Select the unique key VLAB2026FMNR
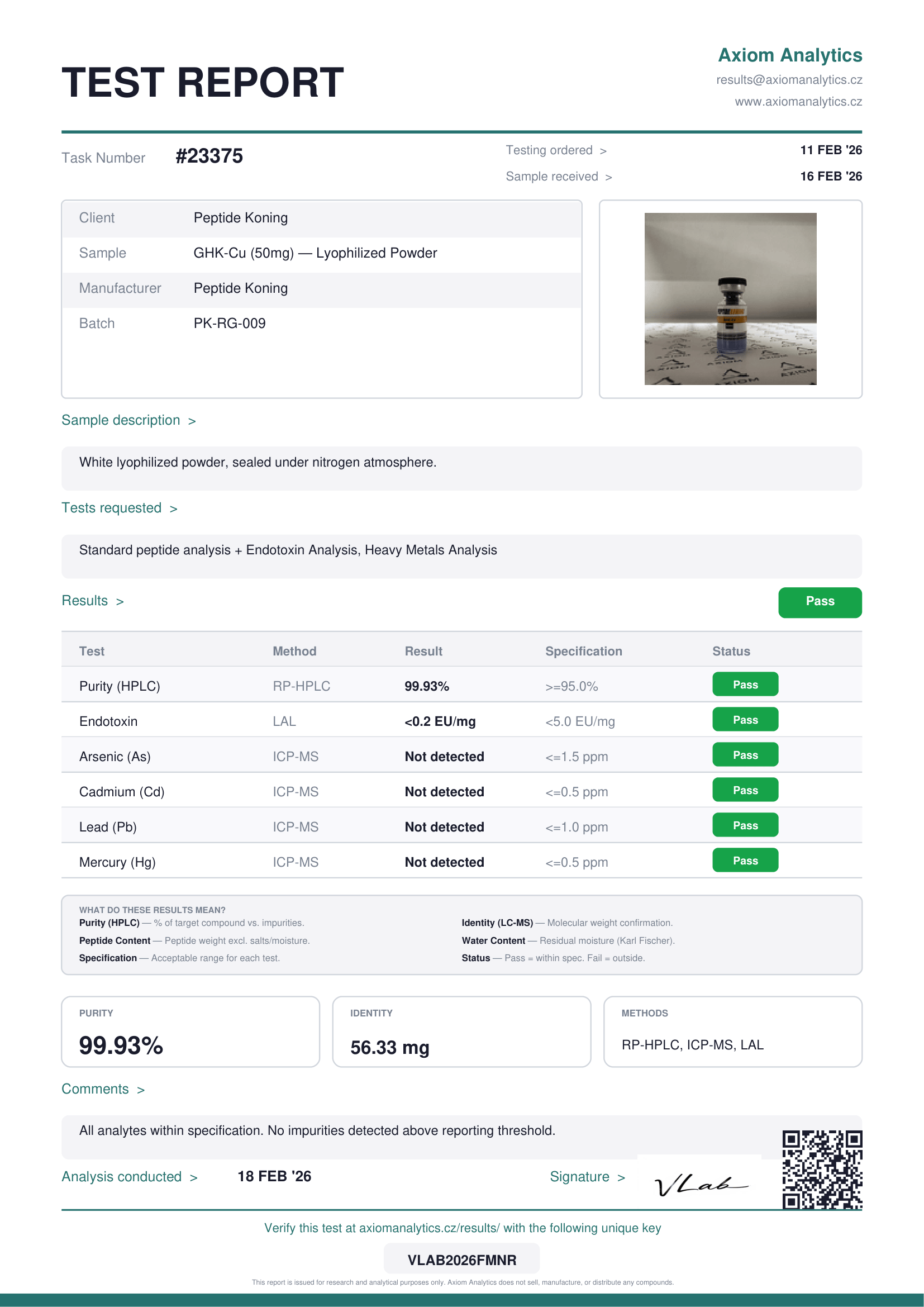The height and width of the screenshot is (1307, 924). click(x=461, y=1260)
